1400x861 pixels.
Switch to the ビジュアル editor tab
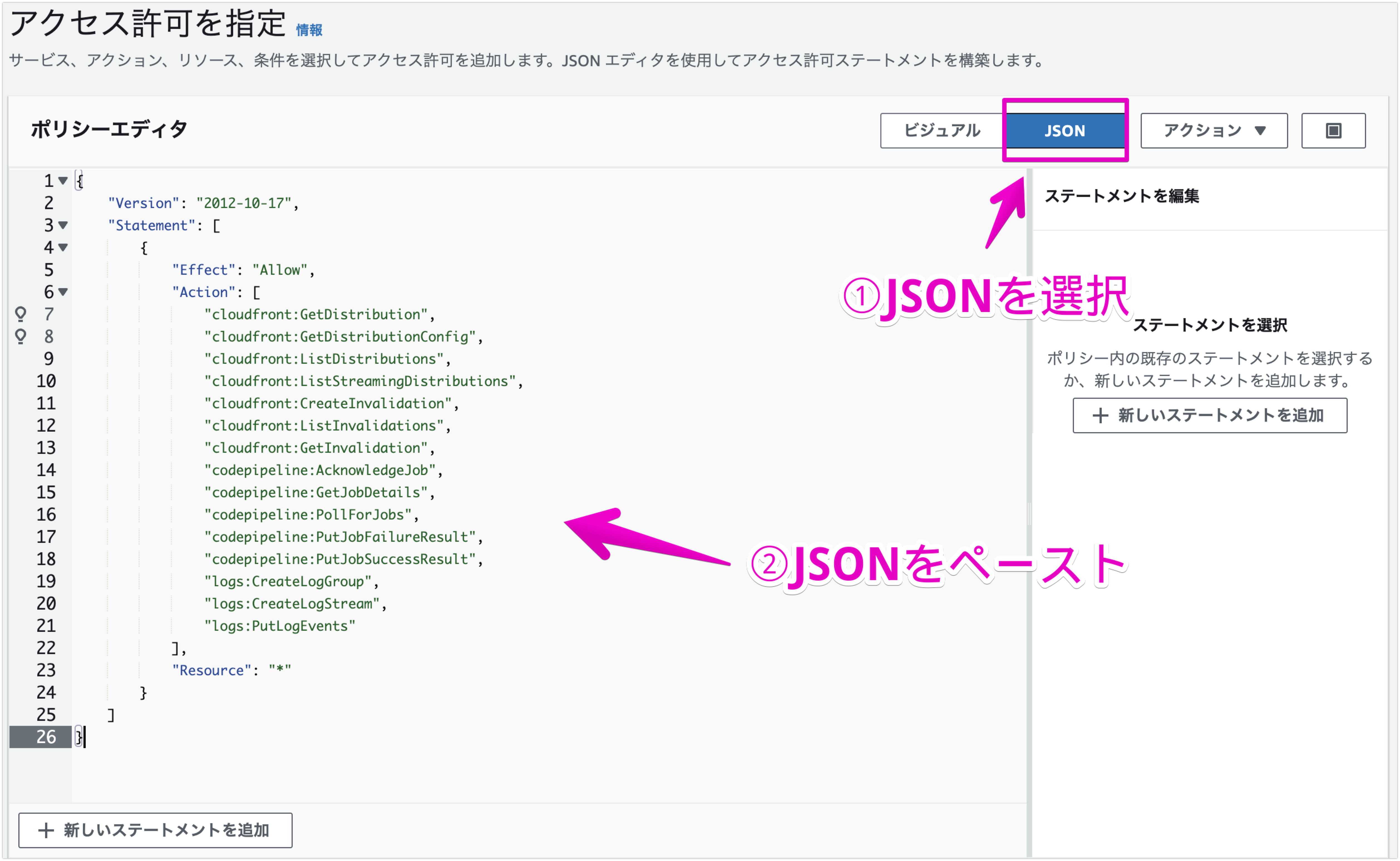tap(941, 130)
